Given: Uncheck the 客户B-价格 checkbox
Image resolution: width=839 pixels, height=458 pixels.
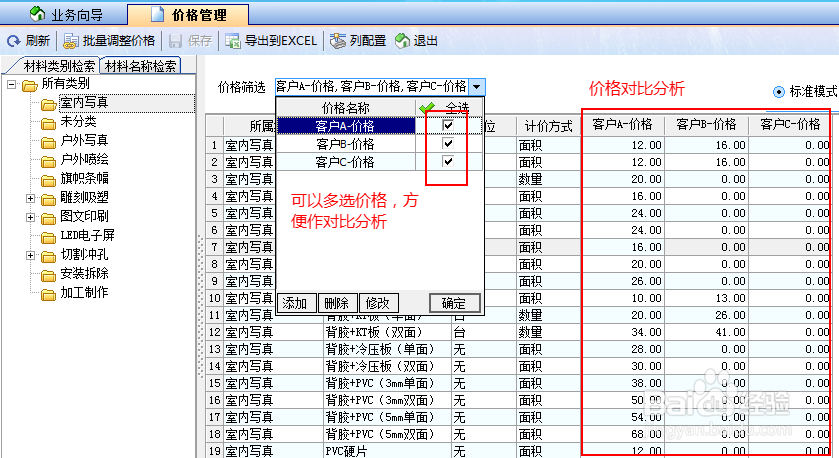Looking at the screenshot, I should 448,143.
